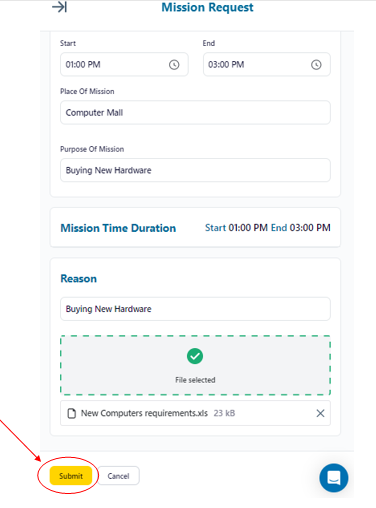Viewport: 376px width, 508px height.
Task: Collapse the panel with the arrow icon
Action: coord(59,7)
